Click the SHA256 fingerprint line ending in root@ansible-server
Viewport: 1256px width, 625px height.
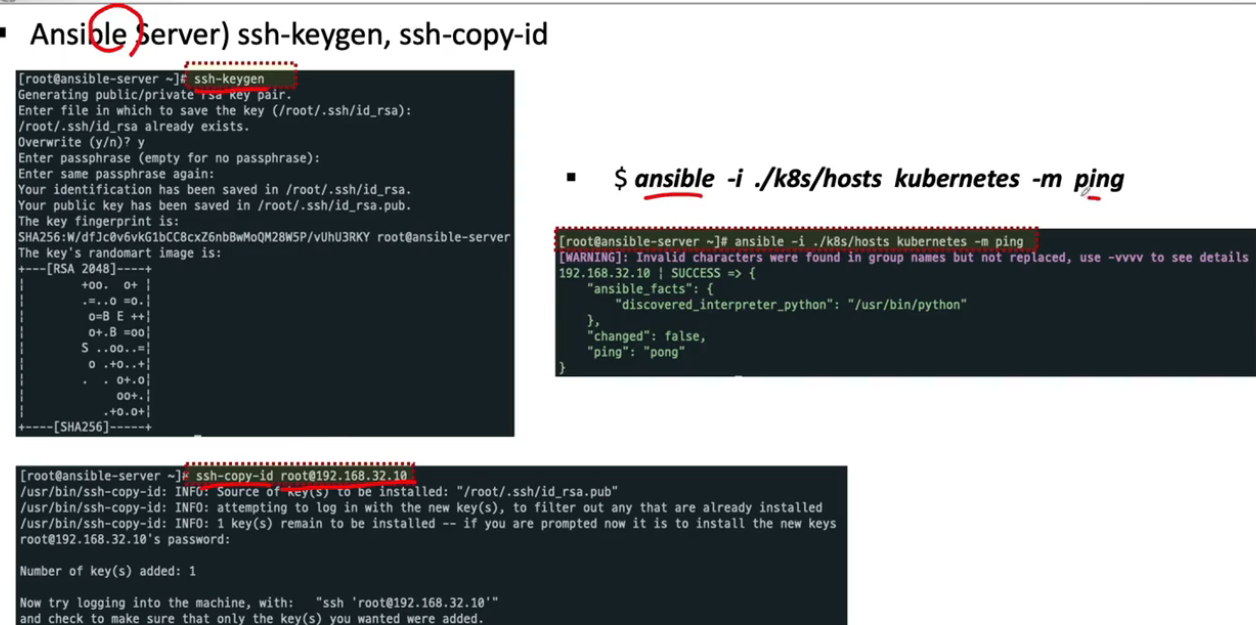264,237
